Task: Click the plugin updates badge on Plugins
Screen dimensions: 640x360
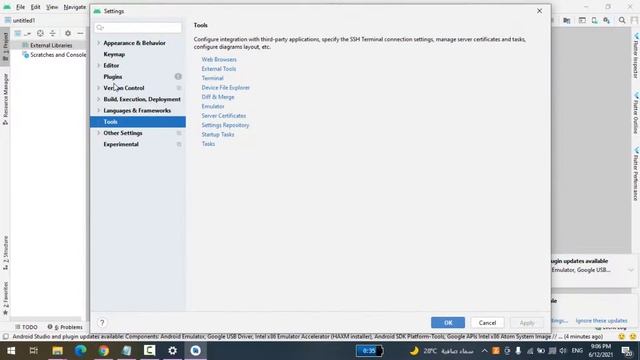Action: [178, 76]
